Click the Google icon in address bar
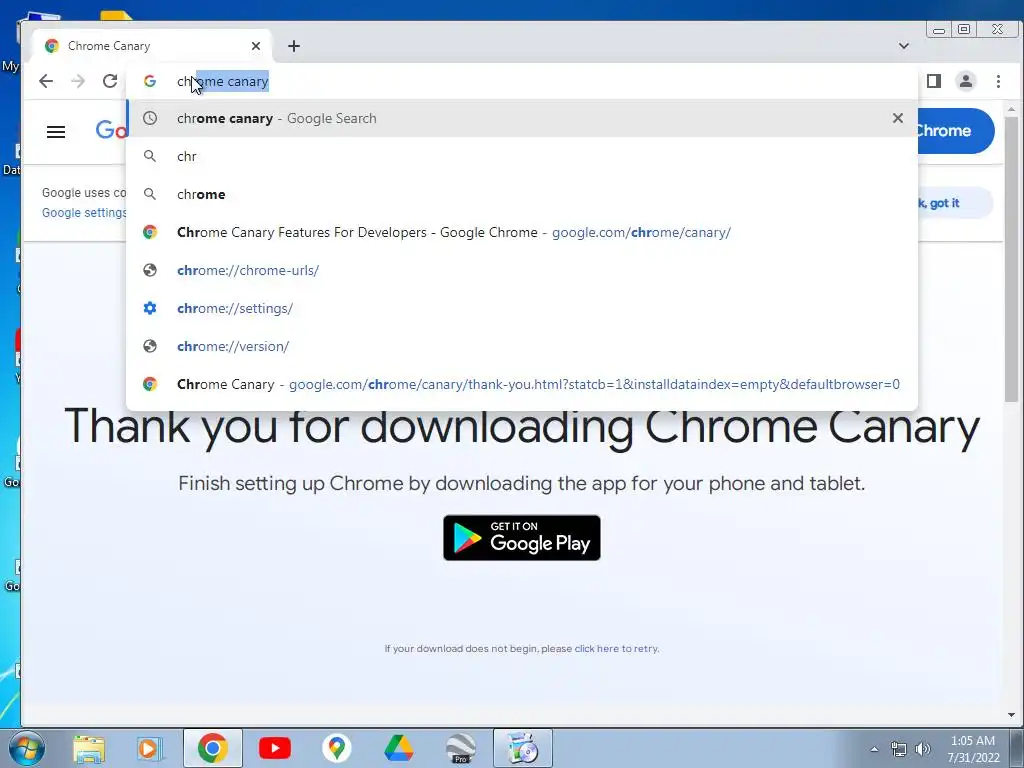This screenshot has width=1024, height=768. coord(150,81)
